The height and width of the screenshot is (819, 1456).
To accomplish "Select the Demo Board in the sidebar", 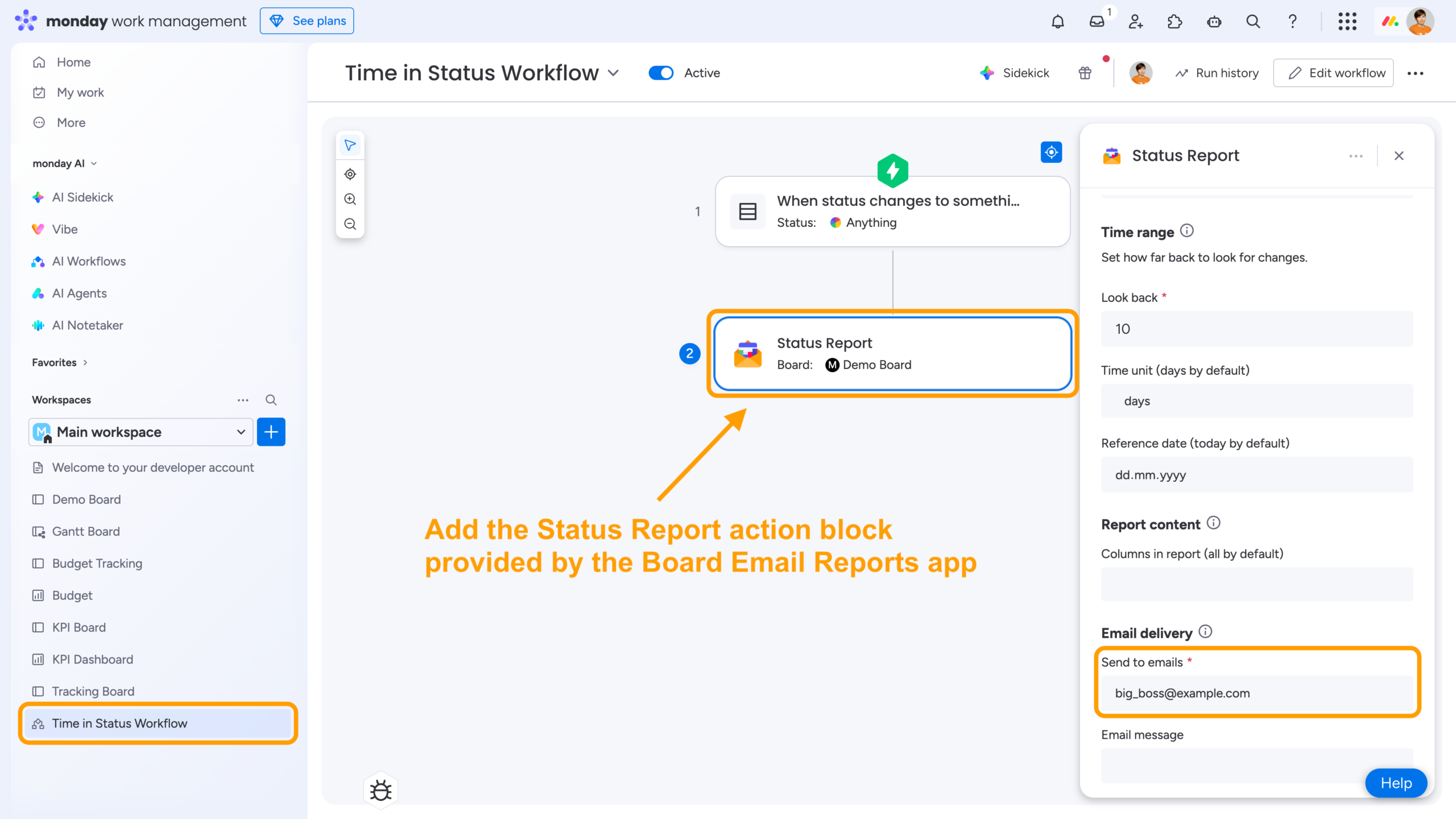I will coord(86,499).
